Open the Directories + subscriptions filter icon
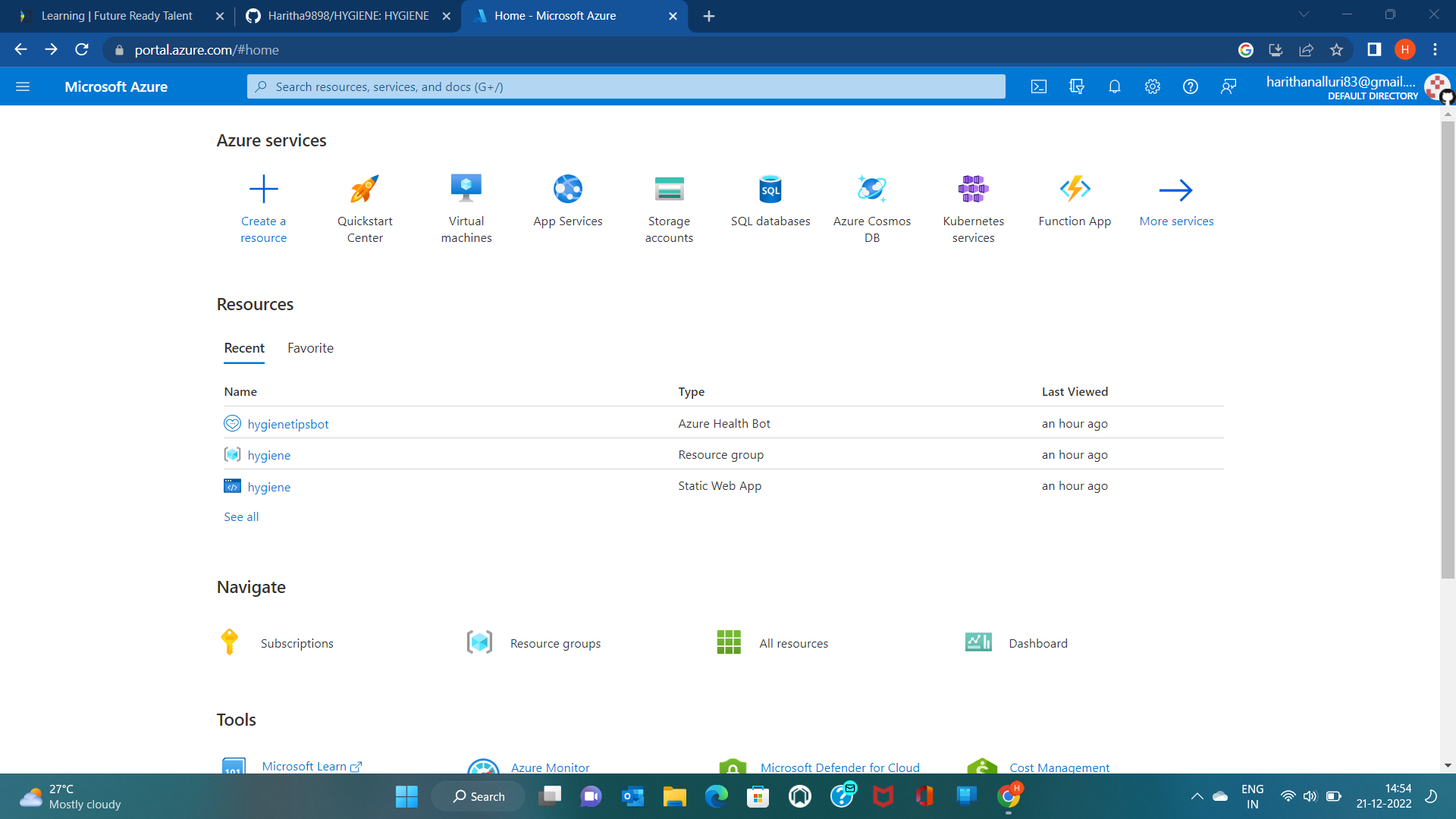The width and height of the screenshot is (1456, 819). point(1077,86)
